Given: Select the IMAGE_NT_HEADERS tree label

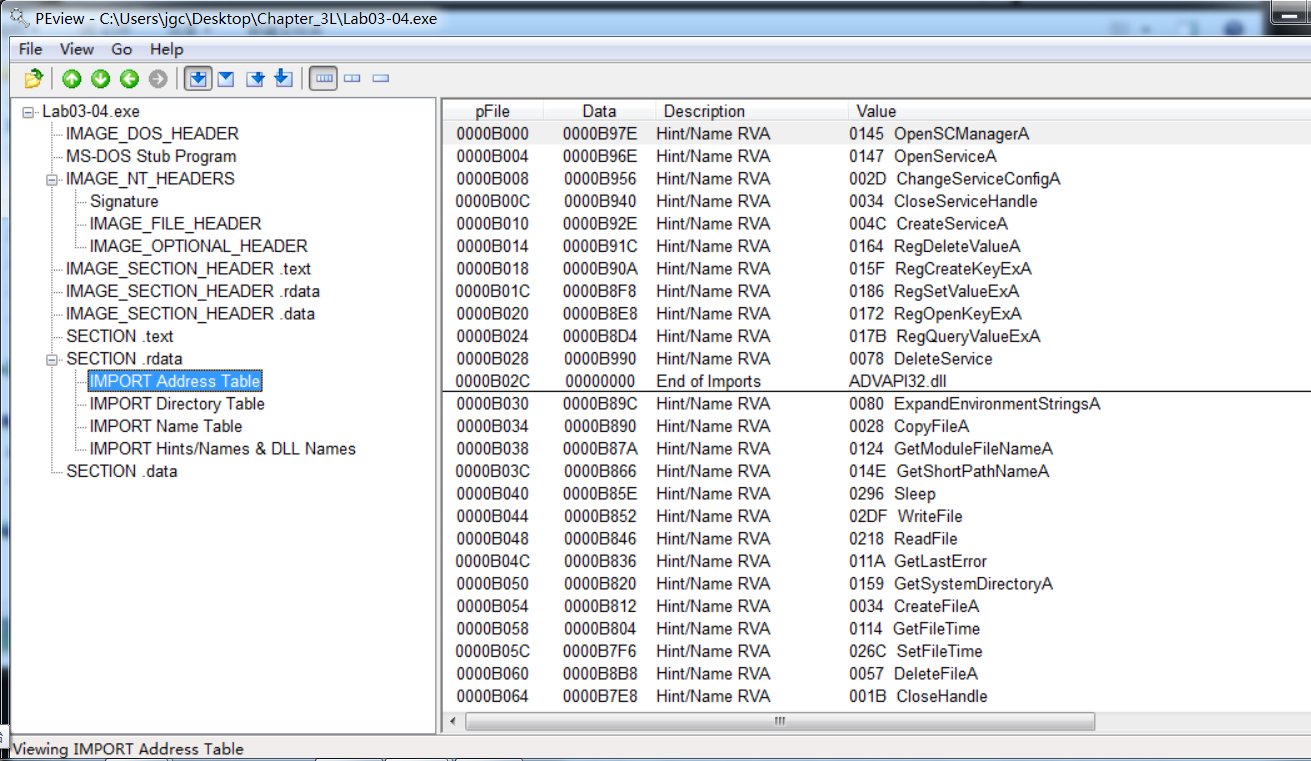Looking at the screenshot, I should pyautogui.click(x=150, y=179).
